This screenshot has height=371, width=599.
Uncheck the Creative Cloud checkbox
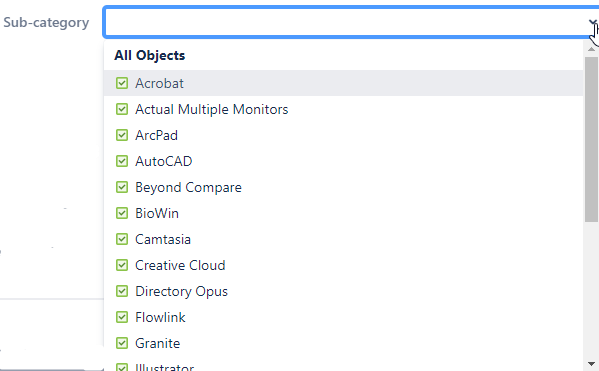tap(122, 265)
